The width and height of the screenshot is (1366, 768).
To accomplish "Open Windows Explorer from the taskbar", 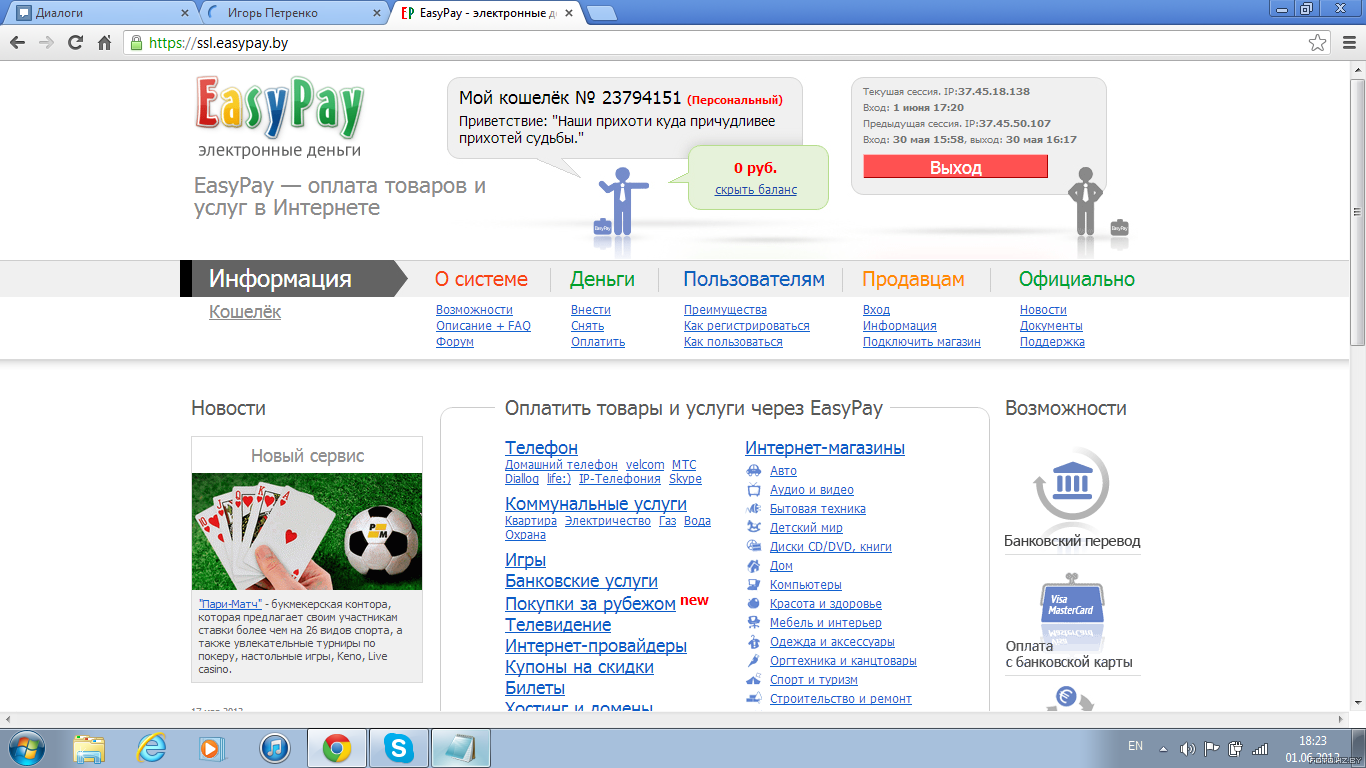I will point(89,748).
